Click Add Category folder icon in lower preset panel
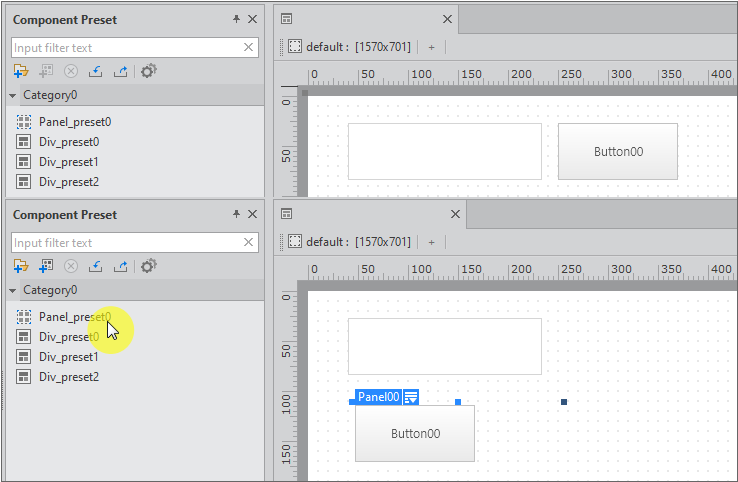This screenshot has height=482, width=738. coord(20,266)
